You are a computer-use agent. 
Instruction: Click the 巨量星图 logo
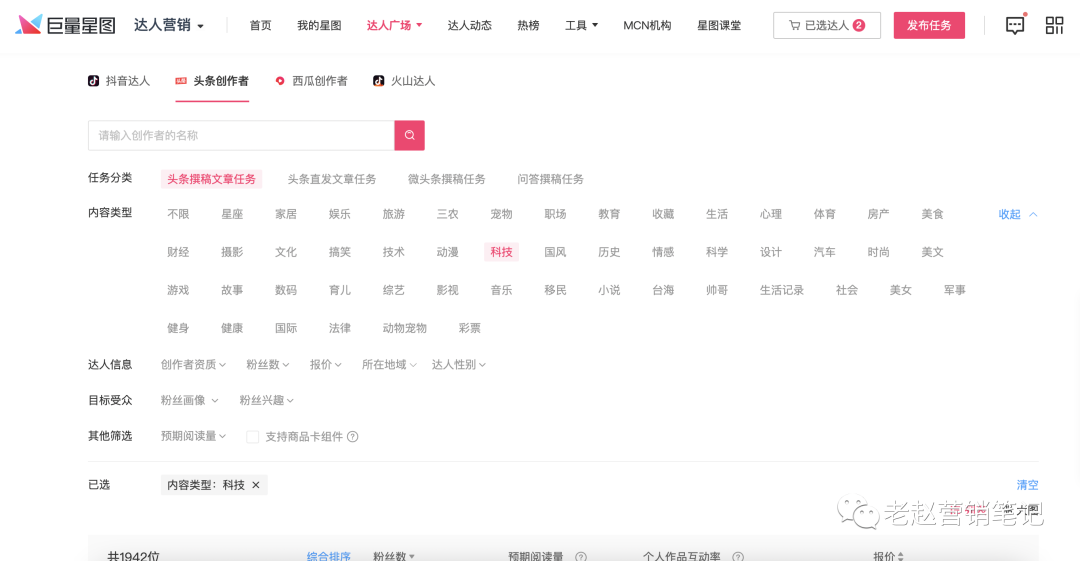click(65, 26)
